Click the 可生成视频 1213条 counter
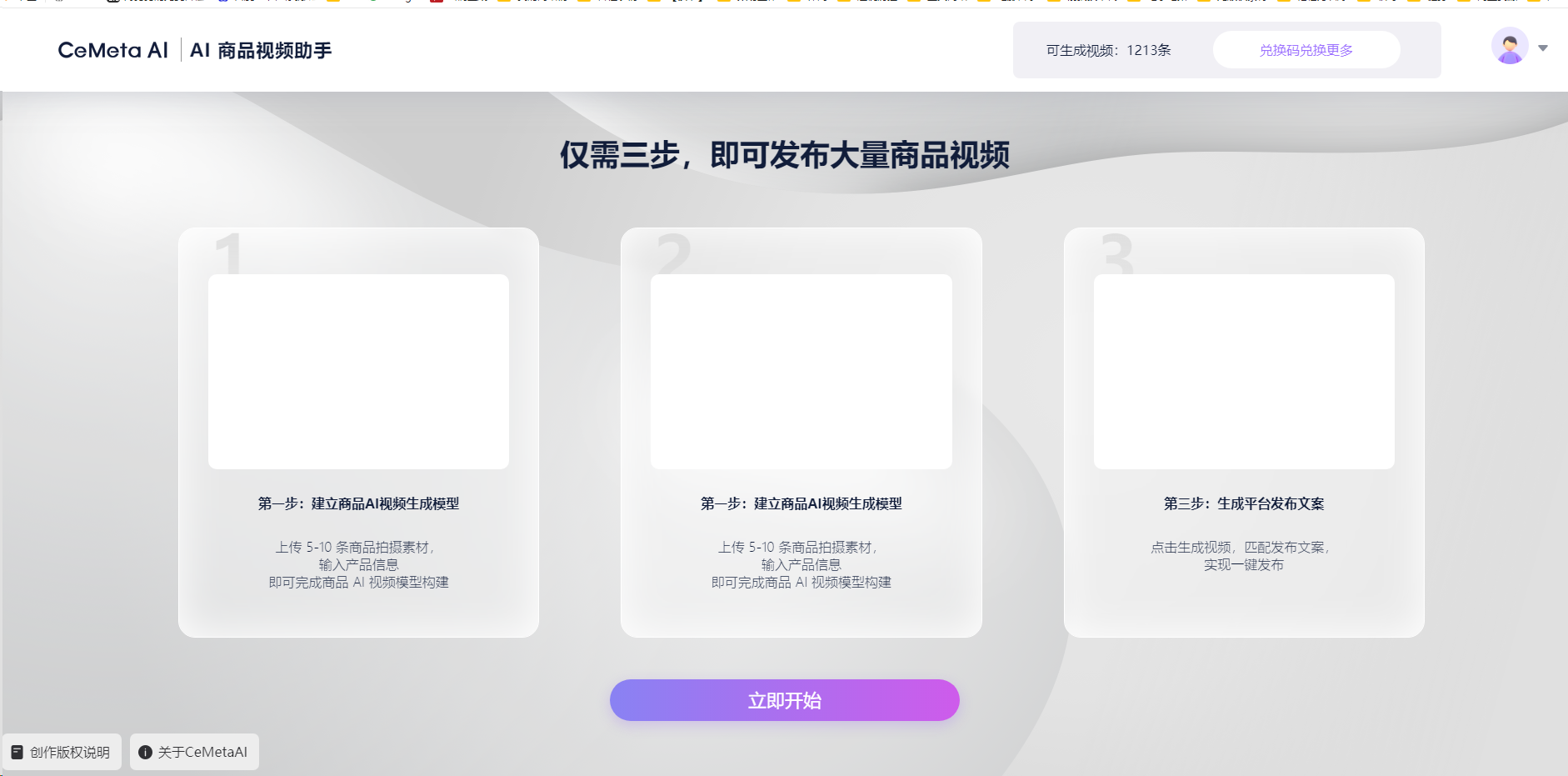The height and width of the screenshot is (776, 1568). (1108, 51)
